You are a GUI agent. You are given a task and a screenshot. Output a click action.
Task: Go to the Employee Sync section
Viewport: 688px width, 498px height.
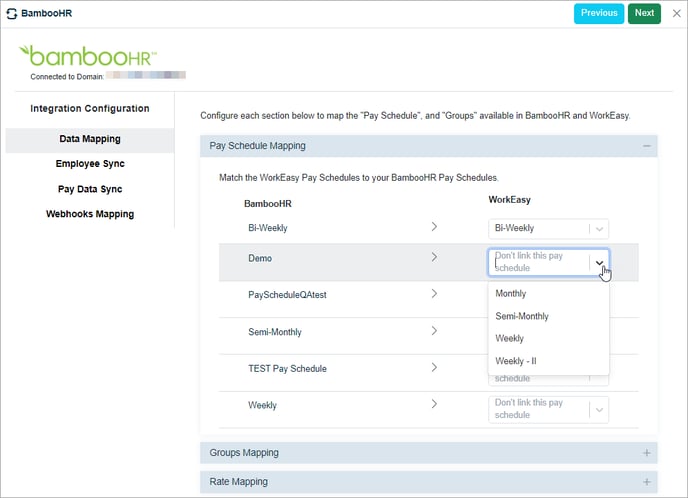tap(90, 164)
